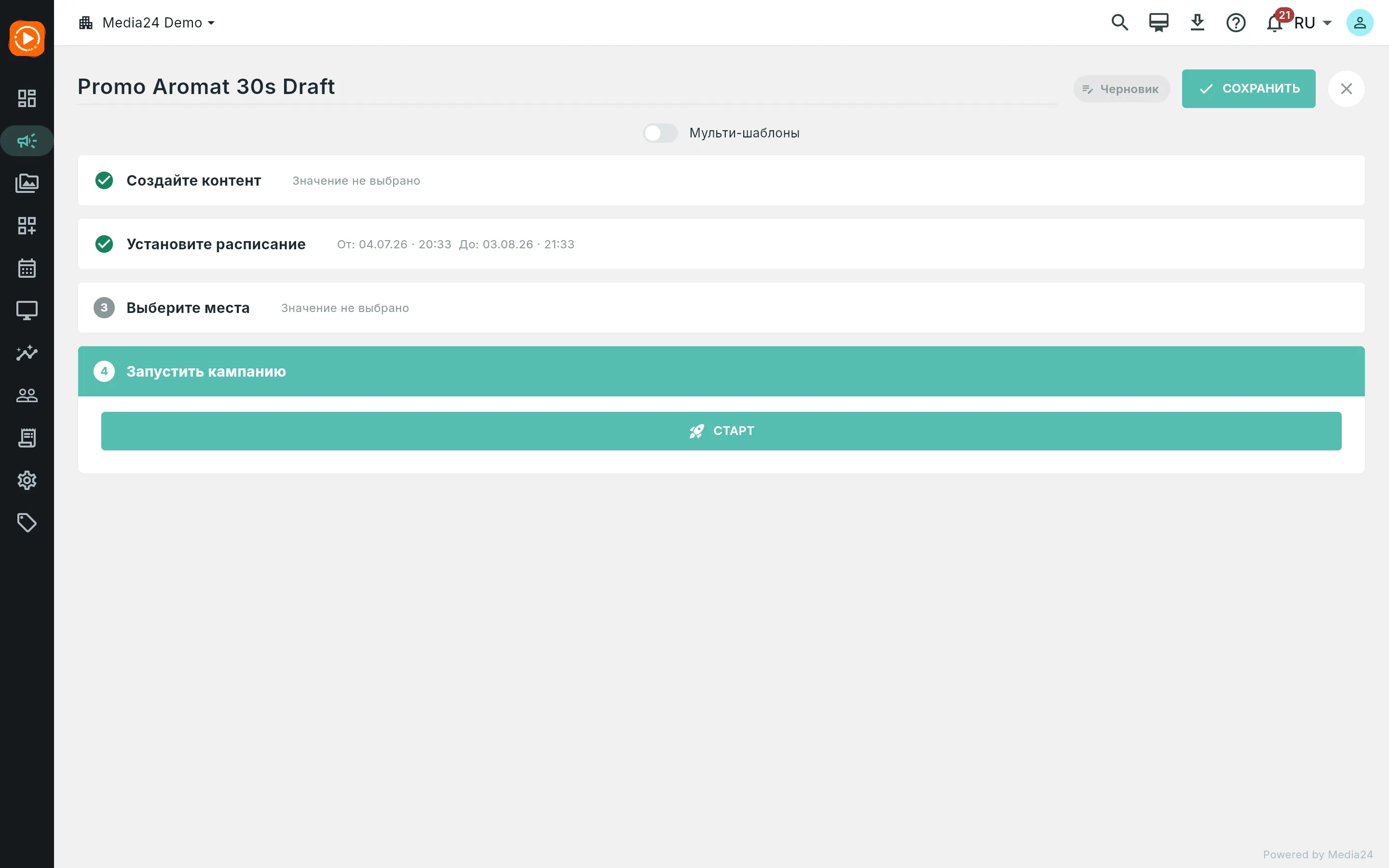Toggle the Мульти-шаблоны switch
The width and height of the screenshot is (1389, 868).
click(660, 133)
